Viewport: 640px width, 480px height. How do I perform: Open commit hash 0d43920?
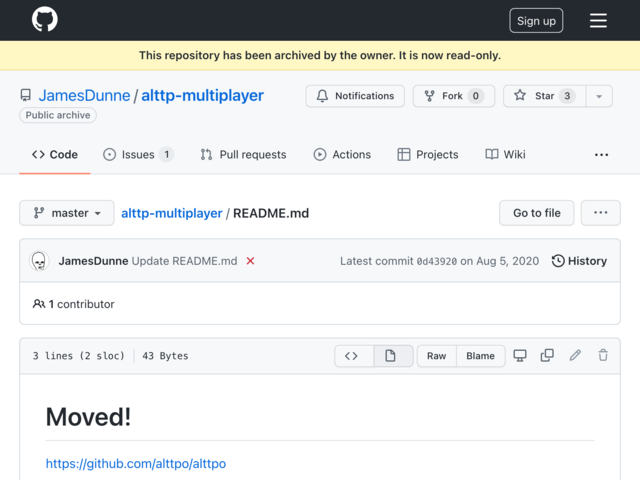point(437,262)
